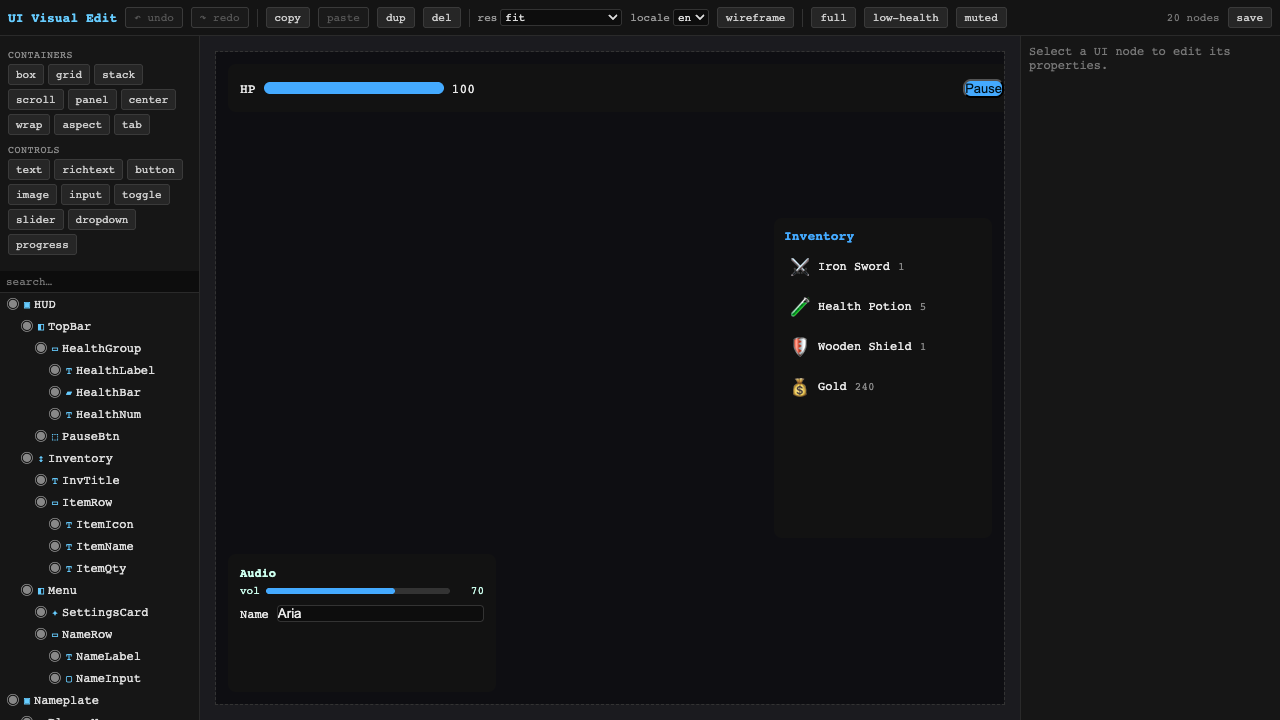Image resolution: width=1280 pixels, height=720 pixels.
Task: Click the Audio vol slider
Action: click(x=358, y=591)
